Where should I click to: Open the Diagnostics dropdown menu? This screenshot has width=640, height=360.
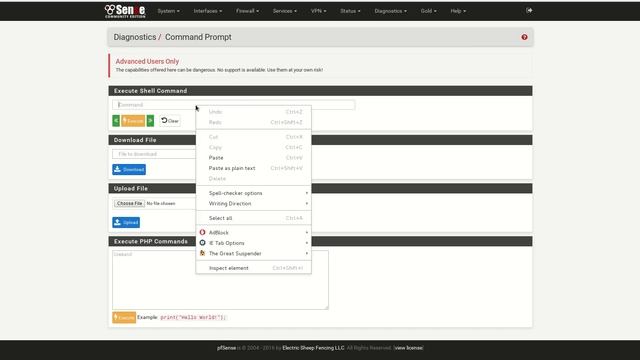[x=391, y=11]
